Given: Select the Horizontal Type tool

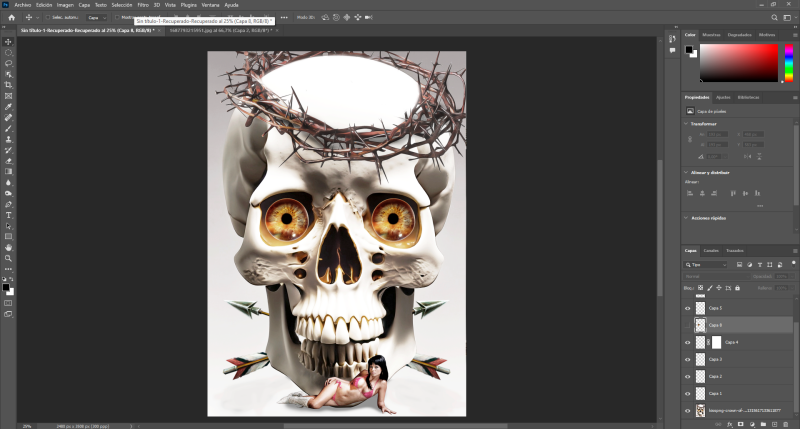Looking at the screenshot, I should click(x=8, y=214).
